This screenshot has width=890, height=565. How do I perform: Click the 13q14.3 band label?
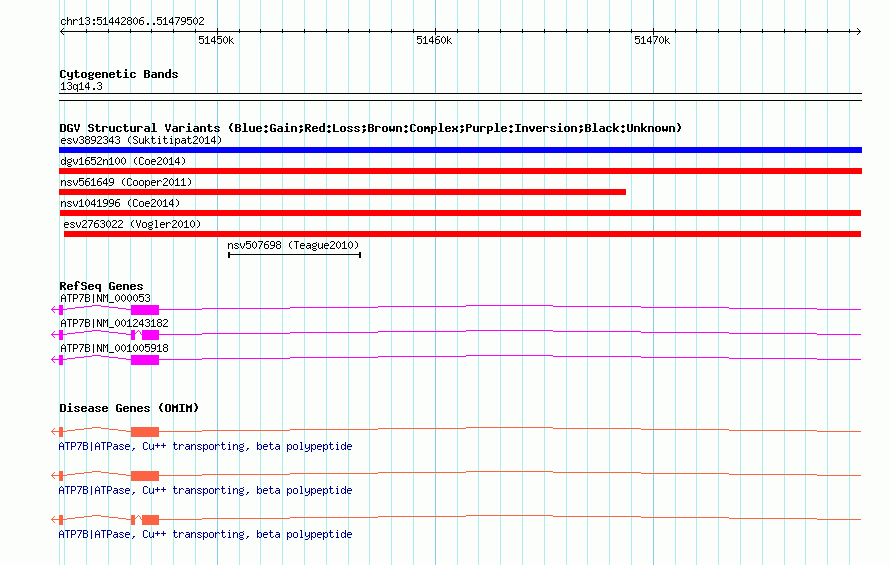(81, 86)
